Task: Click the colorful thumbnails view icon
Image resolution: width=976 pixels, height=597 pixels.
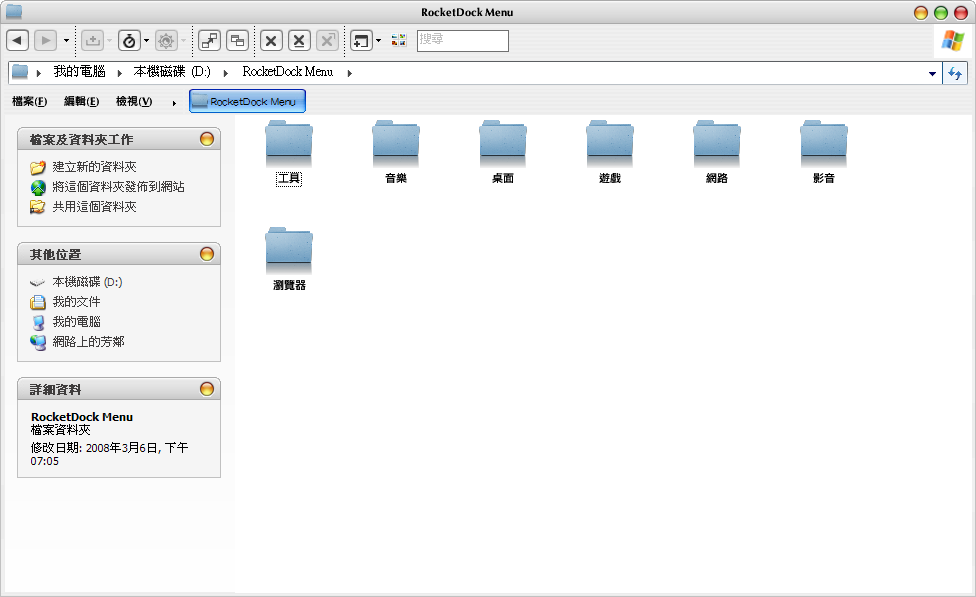Action: [399, 40]
